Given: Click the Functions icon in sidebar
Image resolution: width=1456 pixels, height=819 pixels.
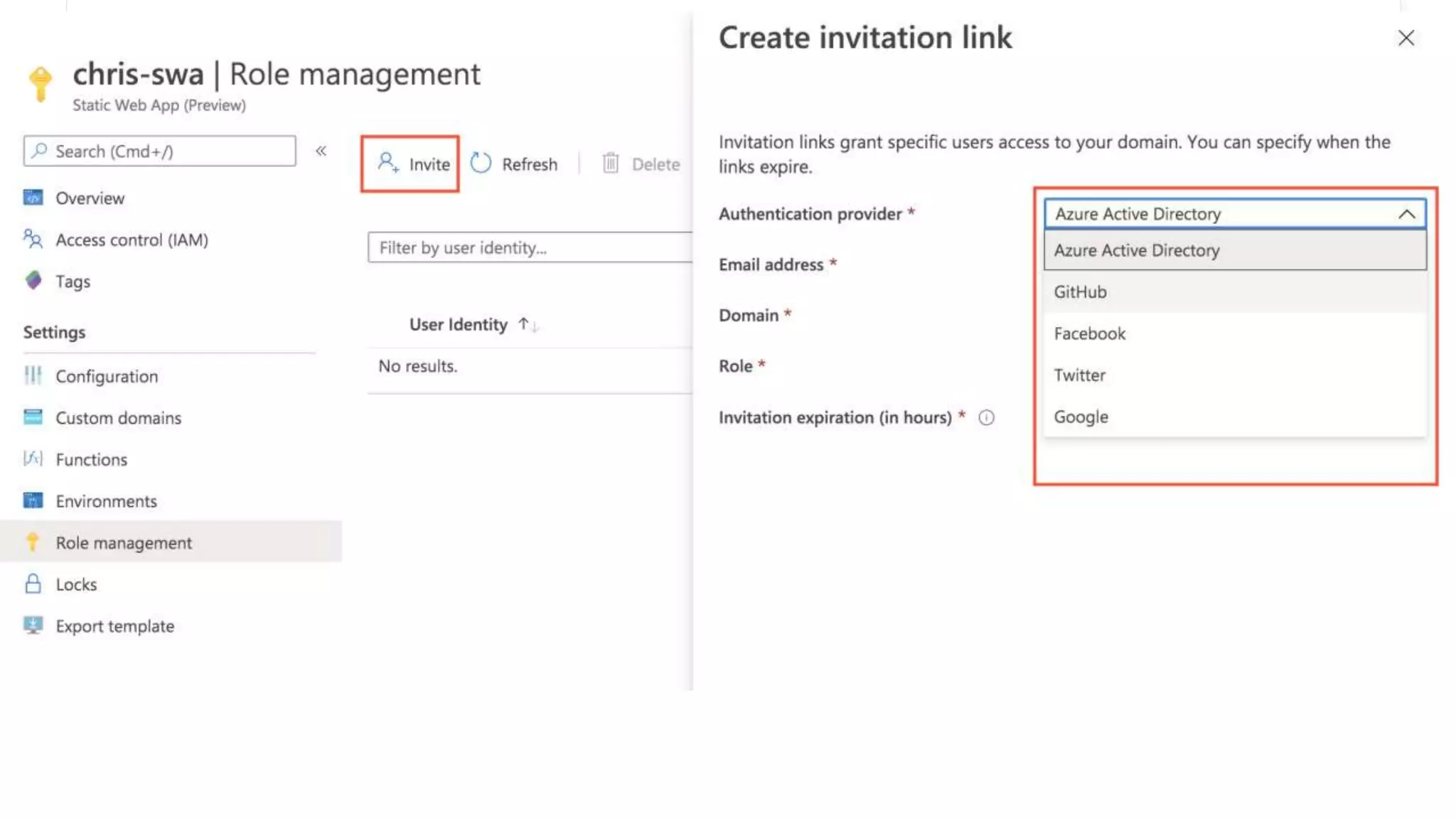Looking at the screenshot, I should [x=33, y=459].
